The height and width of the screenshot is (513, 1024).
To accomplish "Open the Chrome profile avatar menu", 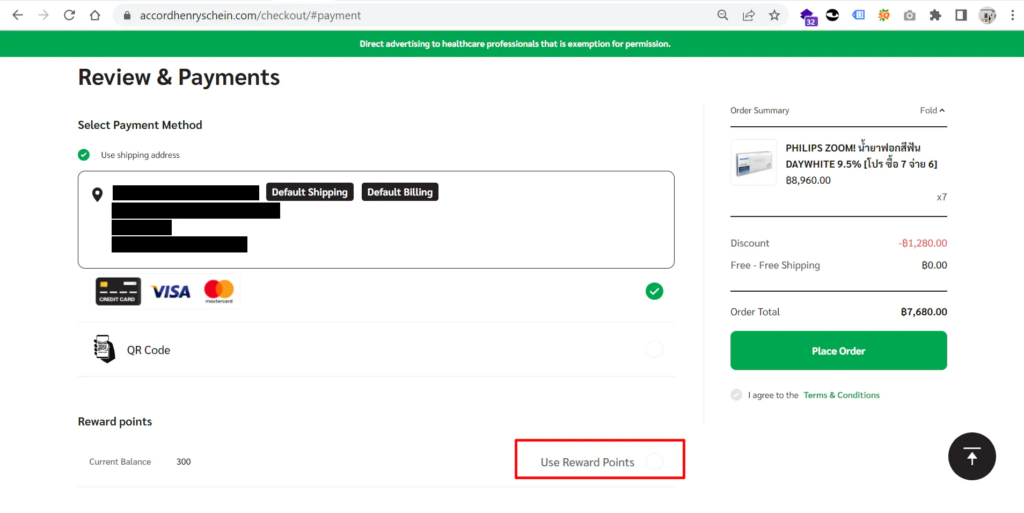I will [x=987, y=15].
